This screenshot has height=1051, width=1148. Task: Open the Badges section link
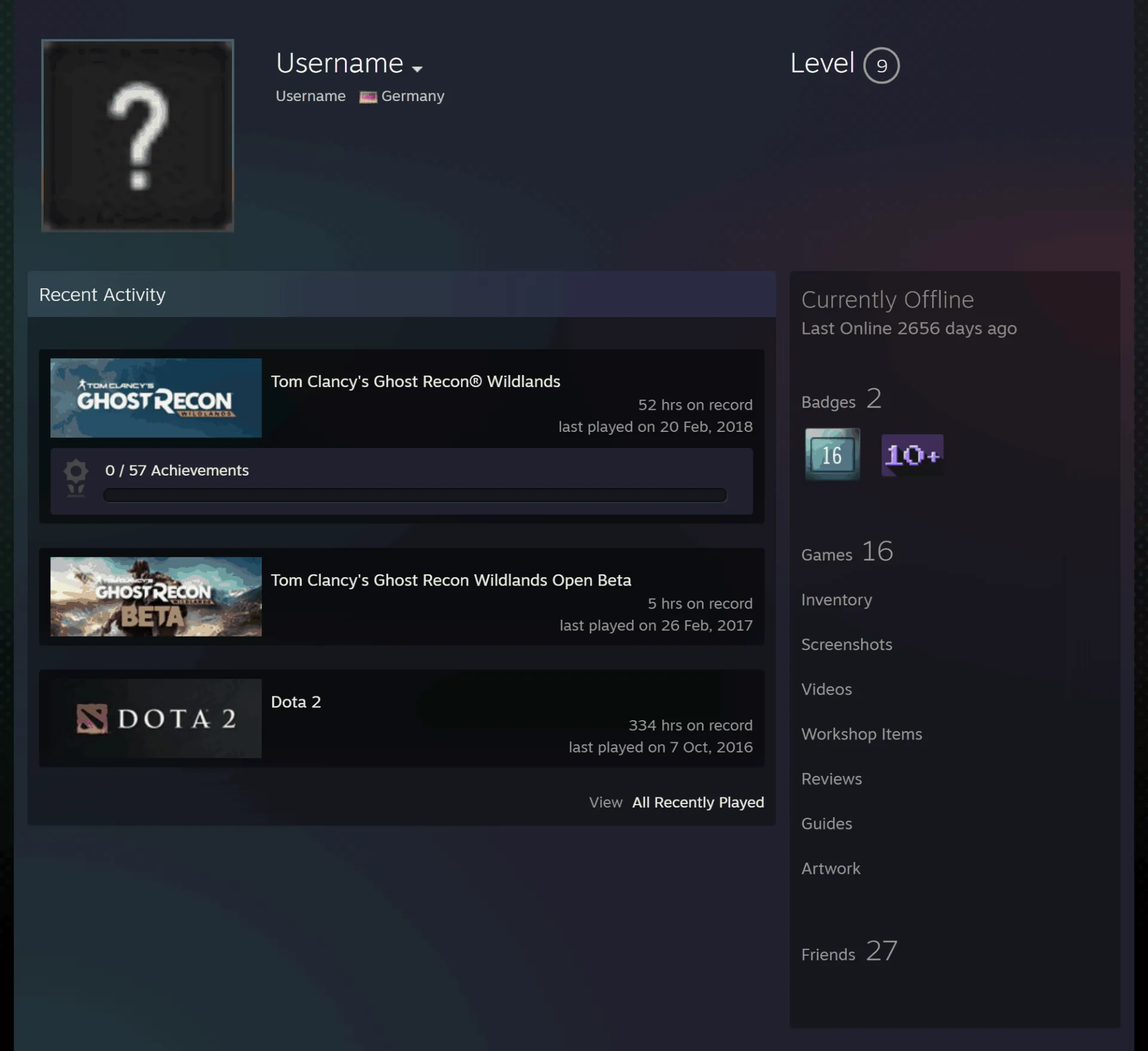click(x=841, y=400)
